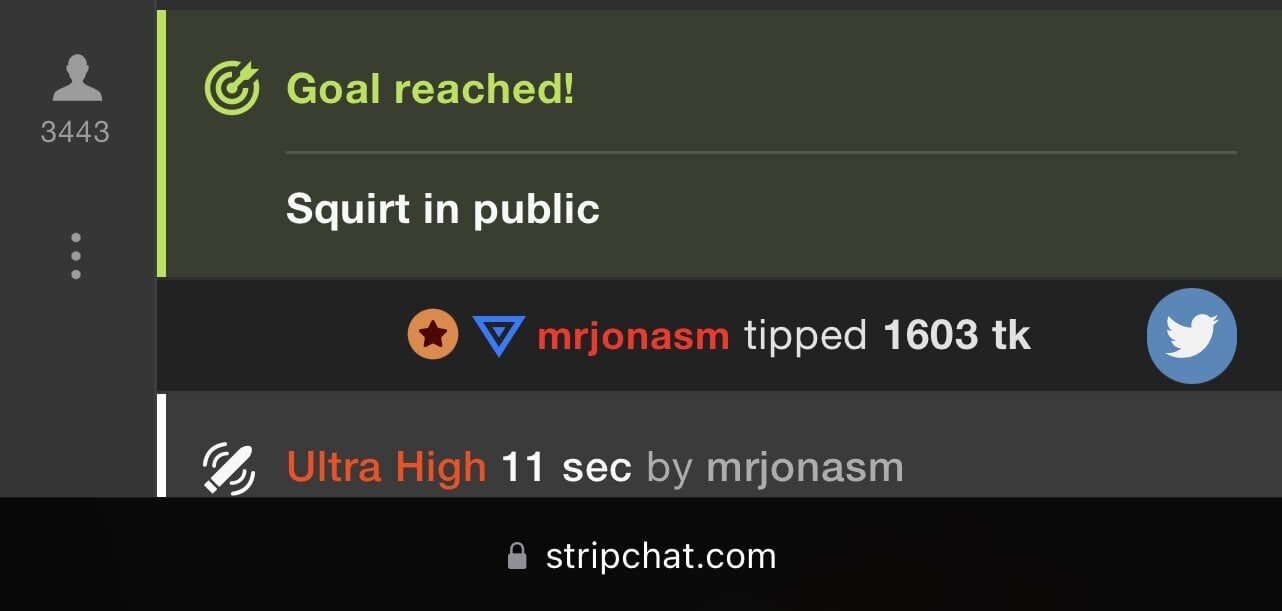Viewport: 1282px width, 611px height.
Task: Click the "Ultra High" intensity label
Action: click(x=386, y=467)
